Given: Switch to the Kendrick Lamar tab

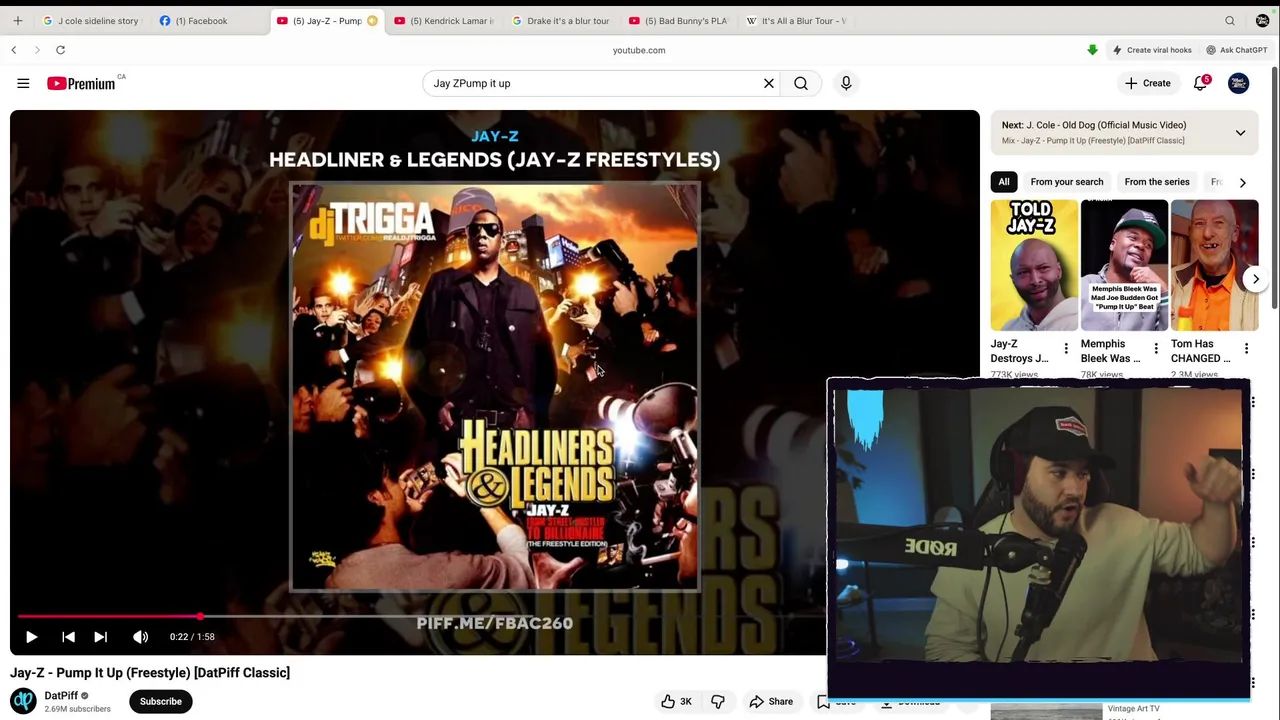Looking at the screenshot, I should [x=443, y=20].
